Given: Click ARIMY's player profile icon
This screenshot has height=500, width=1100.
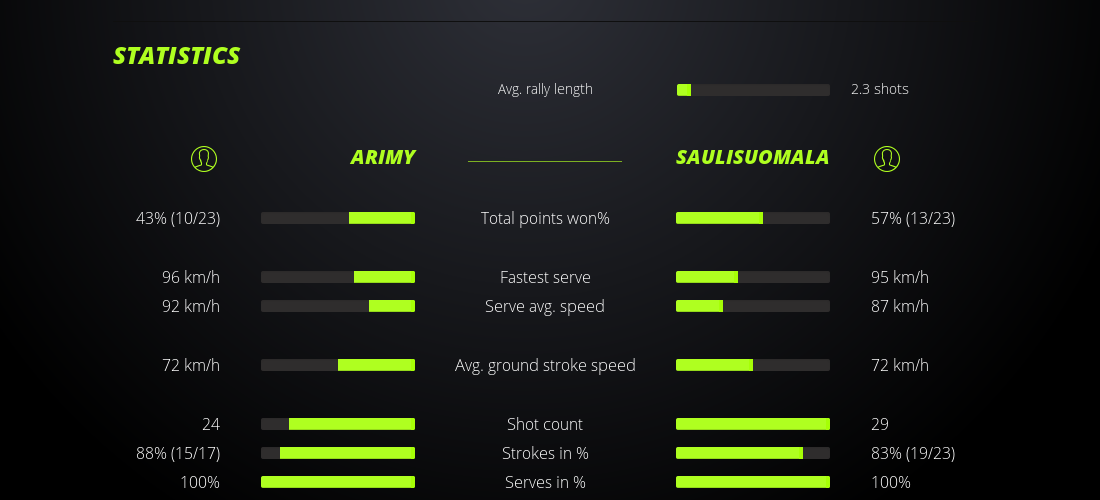Looking at the screenshot, I should pos(204,158).
